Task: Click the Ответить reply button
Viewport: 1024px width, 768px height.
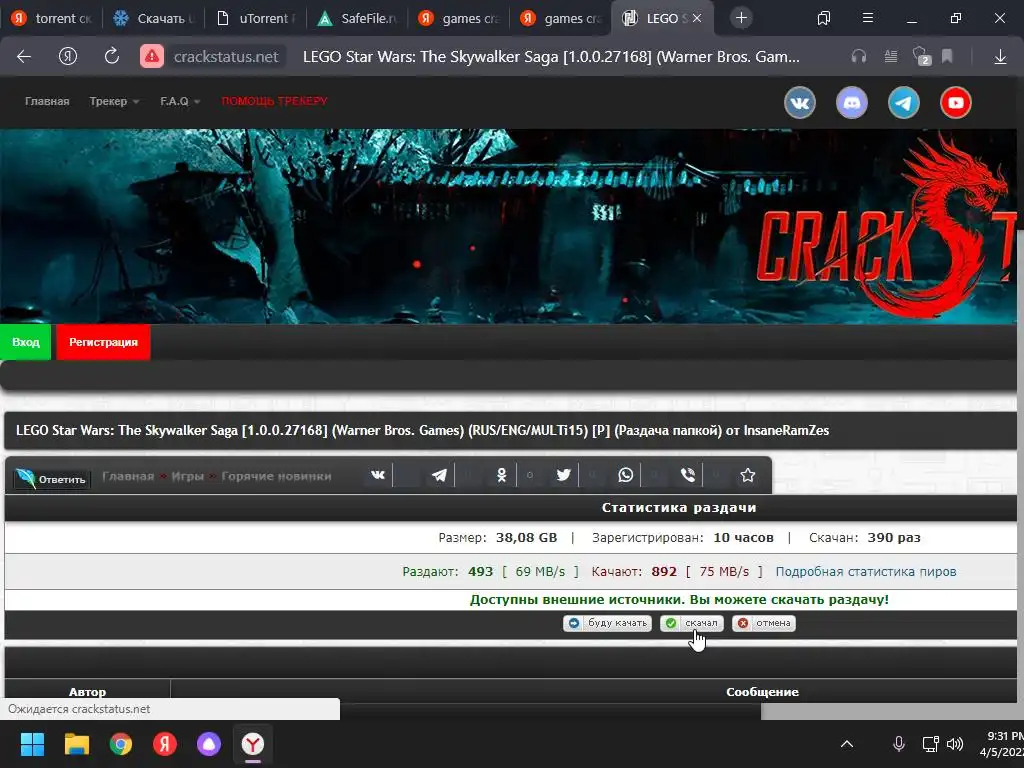Action: click(x=52, y=479)
